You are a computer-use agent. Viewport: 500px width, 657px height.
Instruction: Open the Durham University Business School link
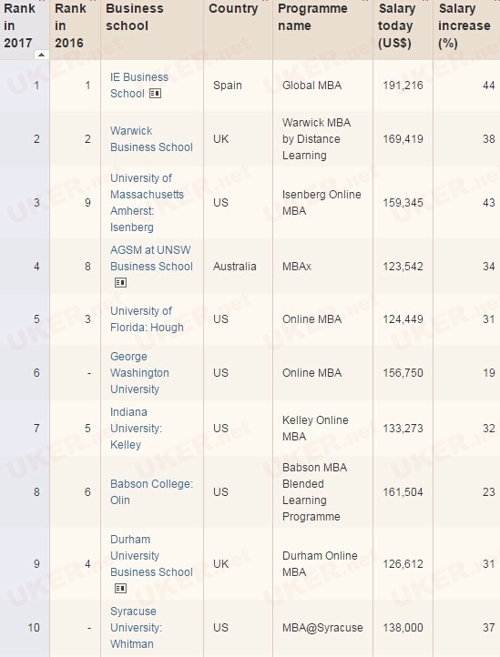pos(151,556)
